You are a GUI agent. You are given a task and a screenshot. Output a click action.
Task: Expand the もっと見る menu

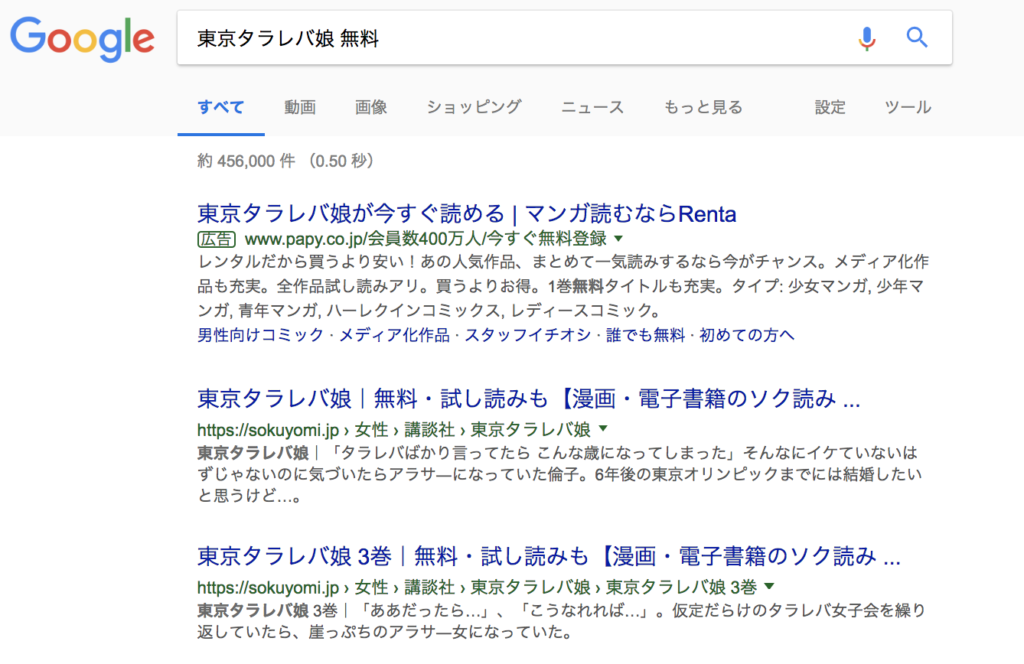click(x=703, y=107)
